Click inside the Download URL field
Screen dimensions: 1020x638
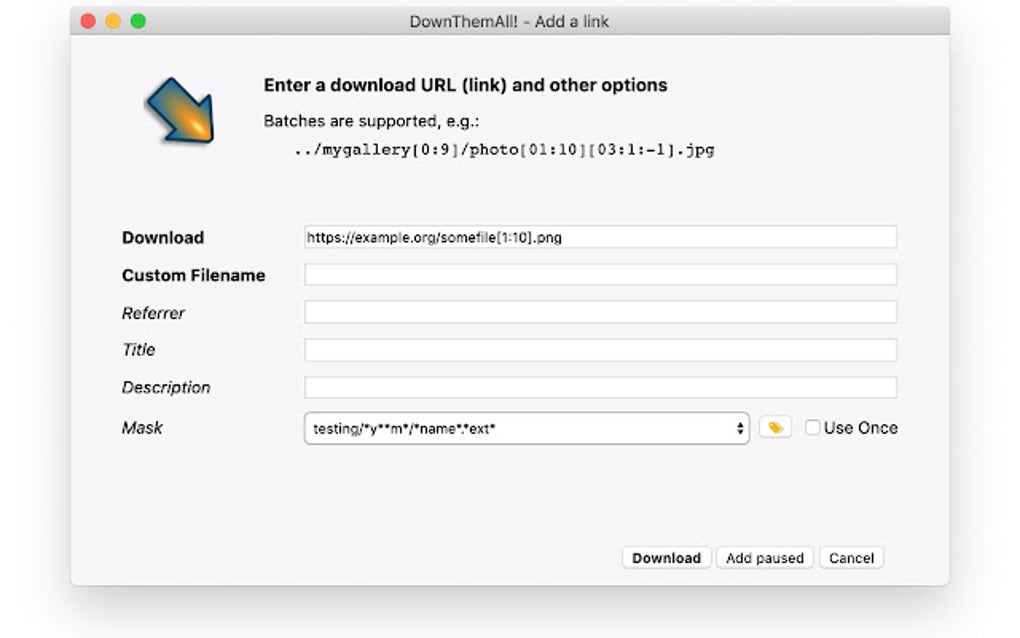point(600,237)
